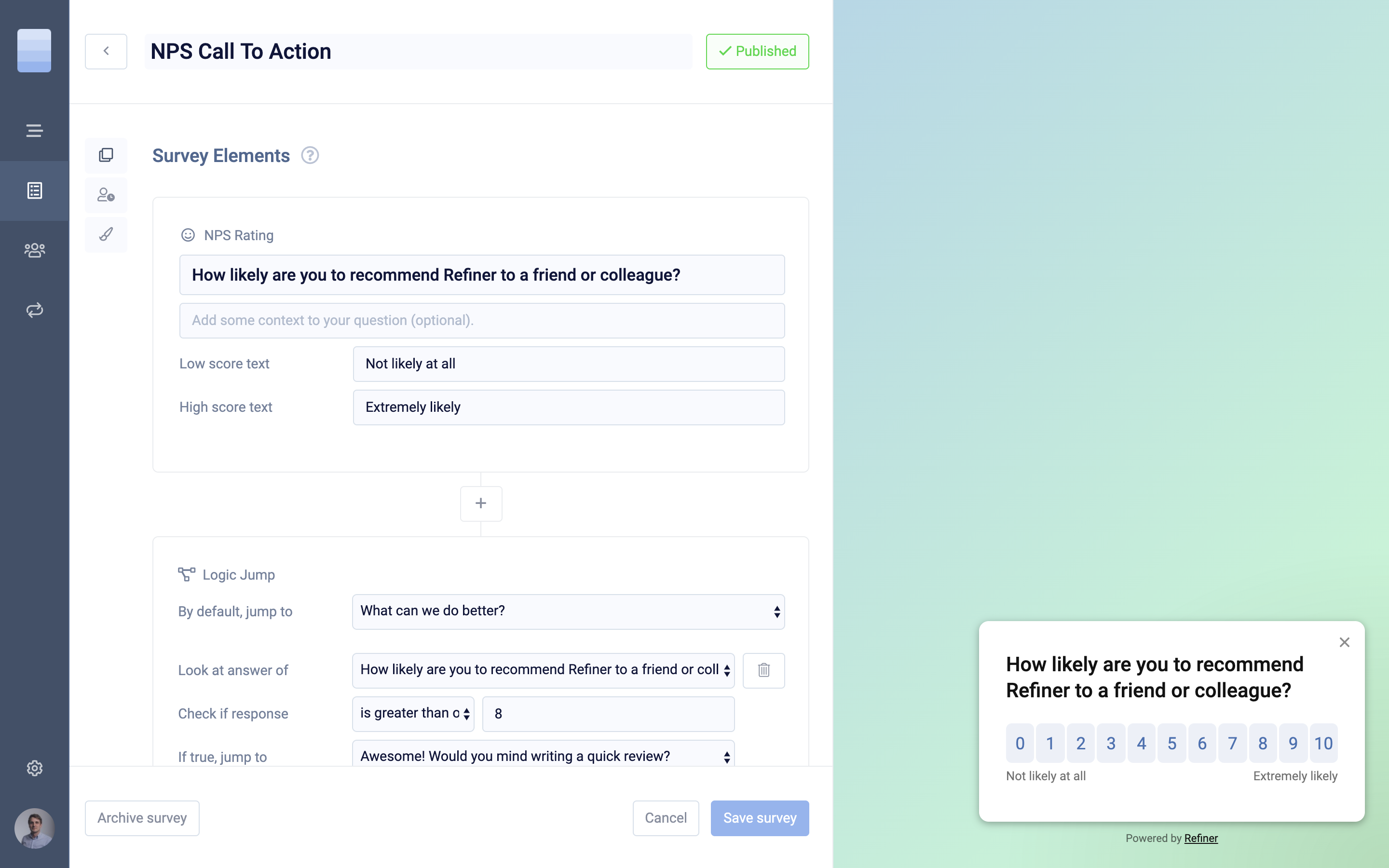1389x868 pixels.
Task: Click 'Not likely at all' label in preview
Action: tap(1046, 776)
